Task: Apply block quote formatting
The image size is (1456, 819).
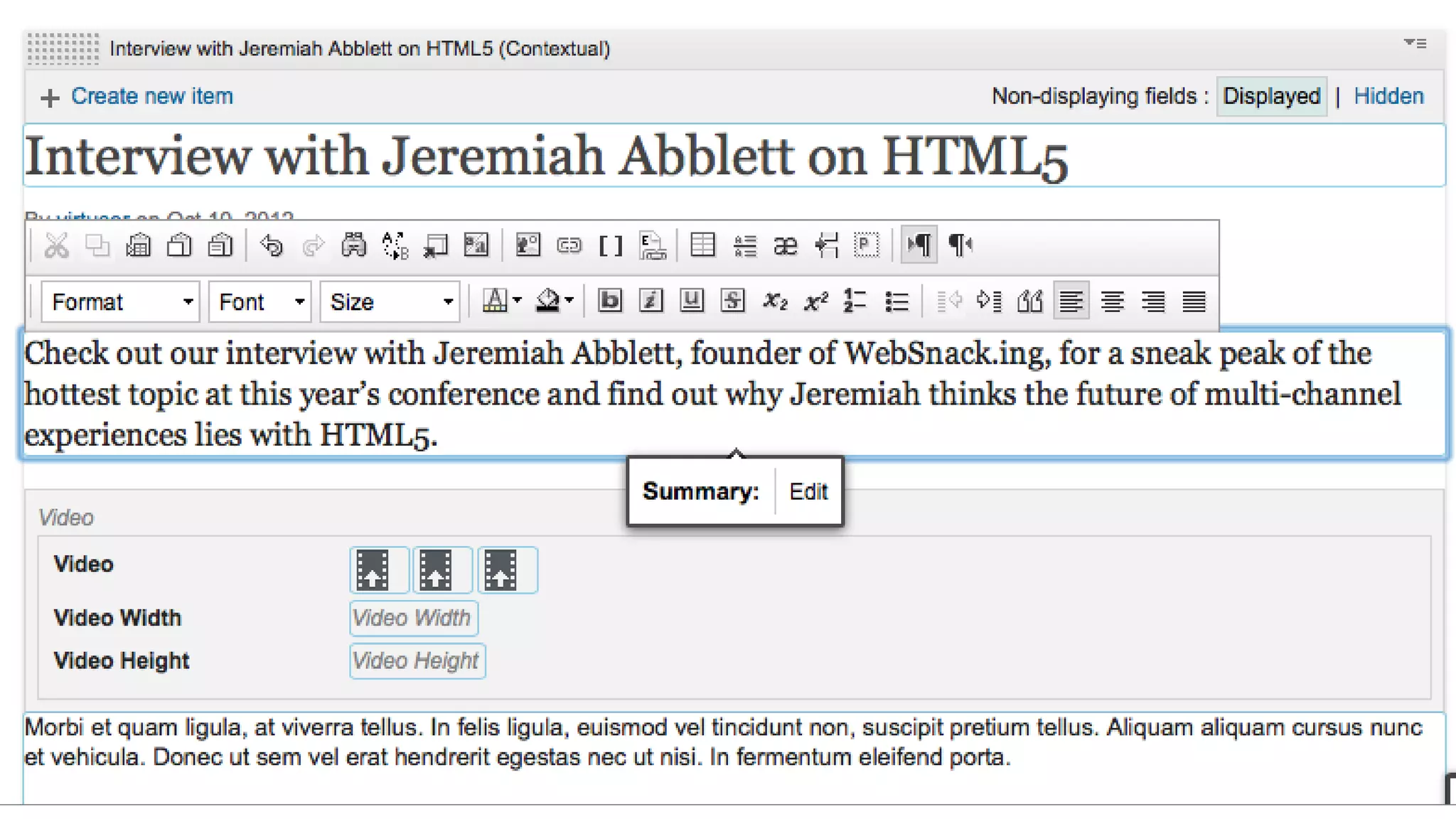Action: tap(1029, 301)
